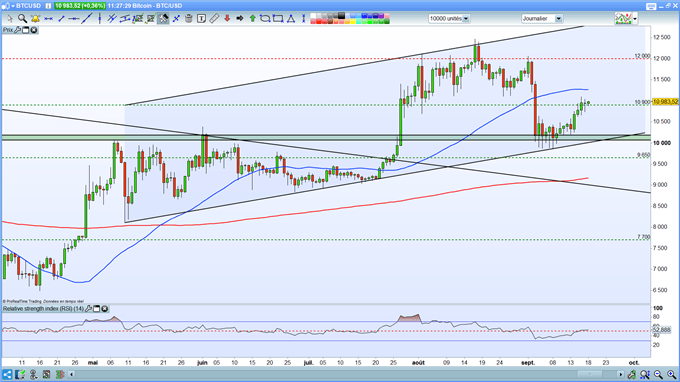Pick the green up arrow marker tool
680x382 pixels.
[x=252, y=19]
